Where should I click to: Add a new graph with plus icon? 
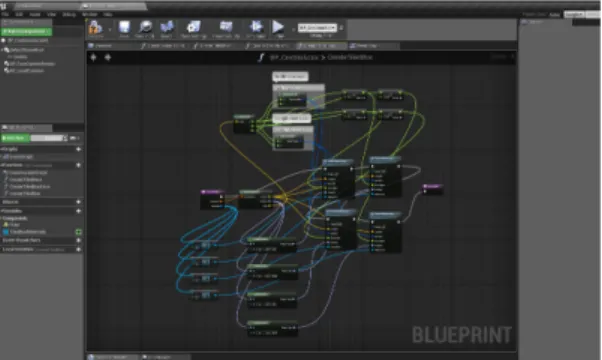click(x=78, y=149)
